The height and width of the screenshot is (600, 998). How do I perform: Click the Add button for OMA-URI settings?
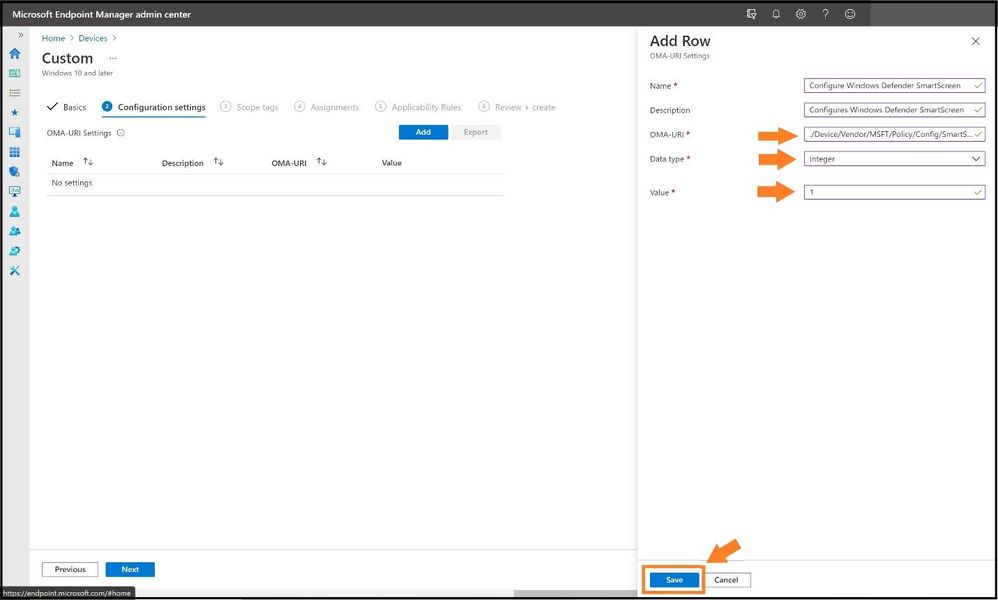(423, 132)
